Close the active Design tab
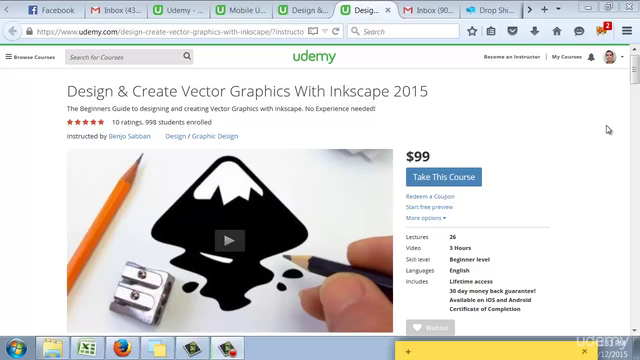640x360 pixels. point(388,10)
